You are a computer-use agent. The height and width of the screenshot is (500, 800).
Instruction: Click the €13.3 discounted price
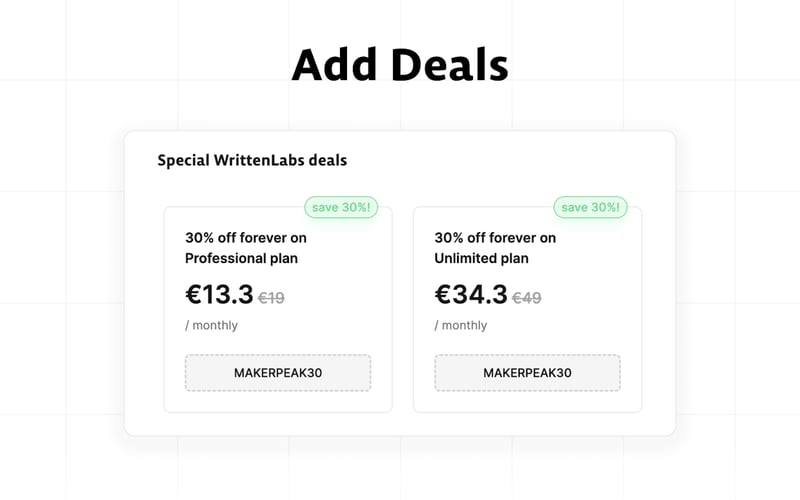click(219, 294)
